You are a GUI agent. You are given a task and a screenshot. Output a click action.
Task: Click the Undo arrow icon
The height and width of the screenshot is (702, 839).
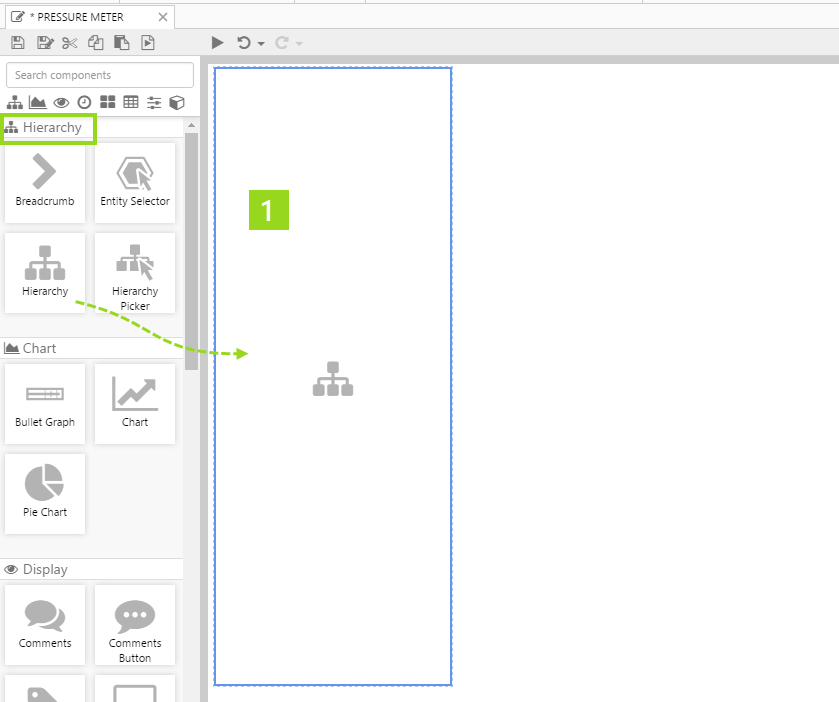[243, 42]
